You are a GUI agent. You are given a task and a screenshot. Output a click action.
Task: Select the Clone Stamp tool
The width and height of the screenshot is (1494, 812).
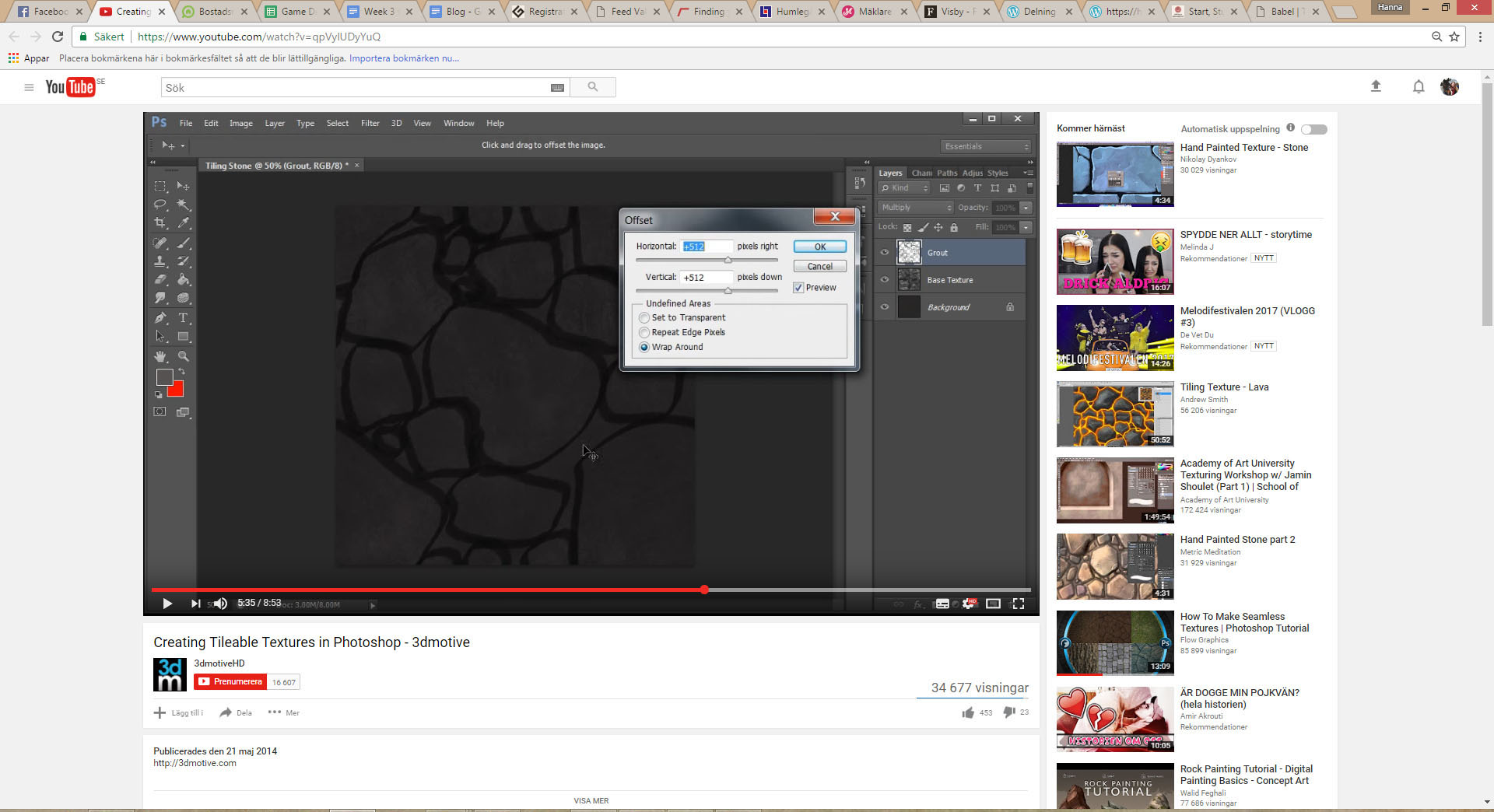160,262
